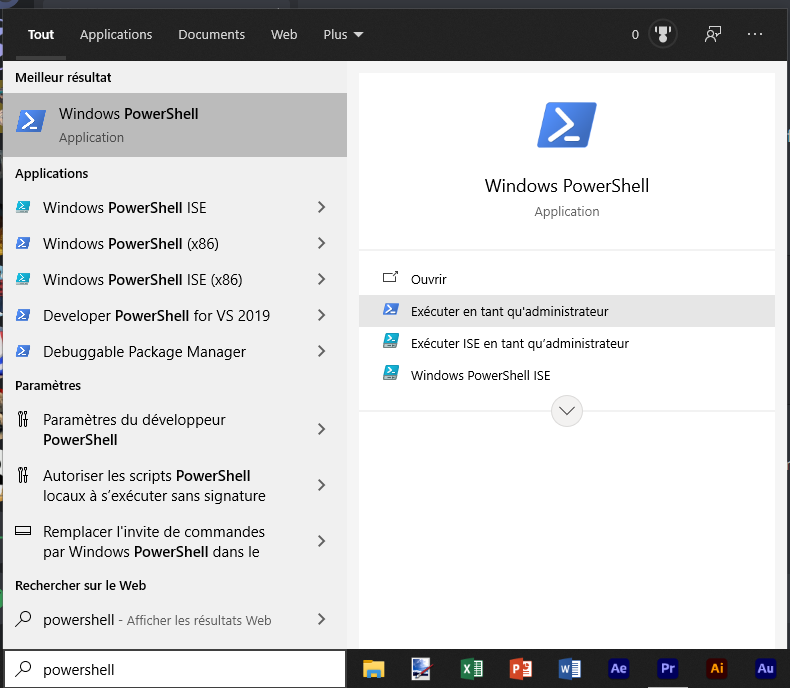Click the PowerShell ISE (x86) result icon
This screenshot has height=688, width=790.
pos(23,279)
